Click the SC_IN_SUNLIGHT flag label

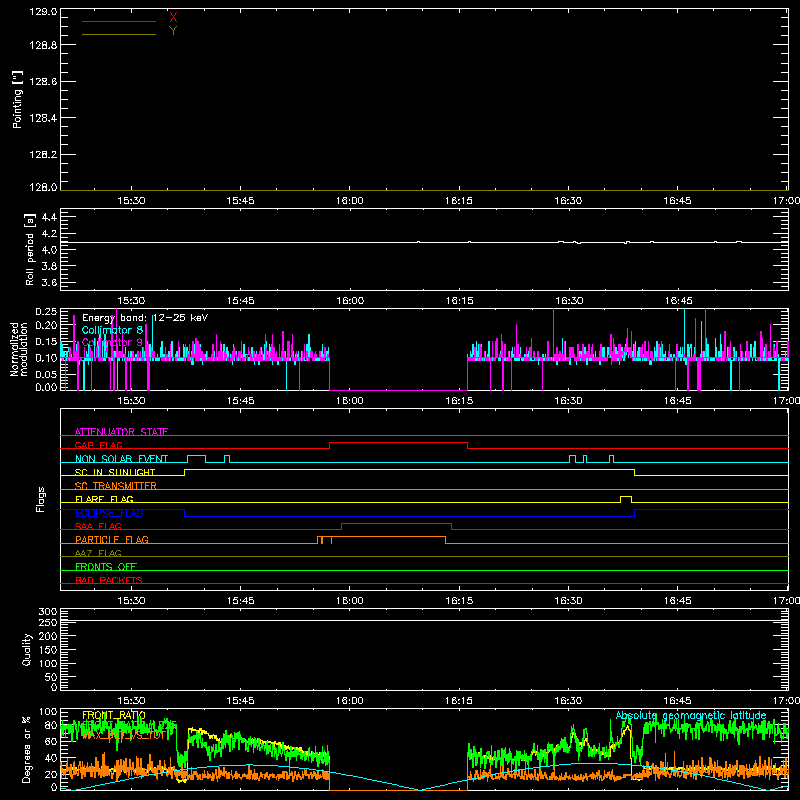coord(115,472)
